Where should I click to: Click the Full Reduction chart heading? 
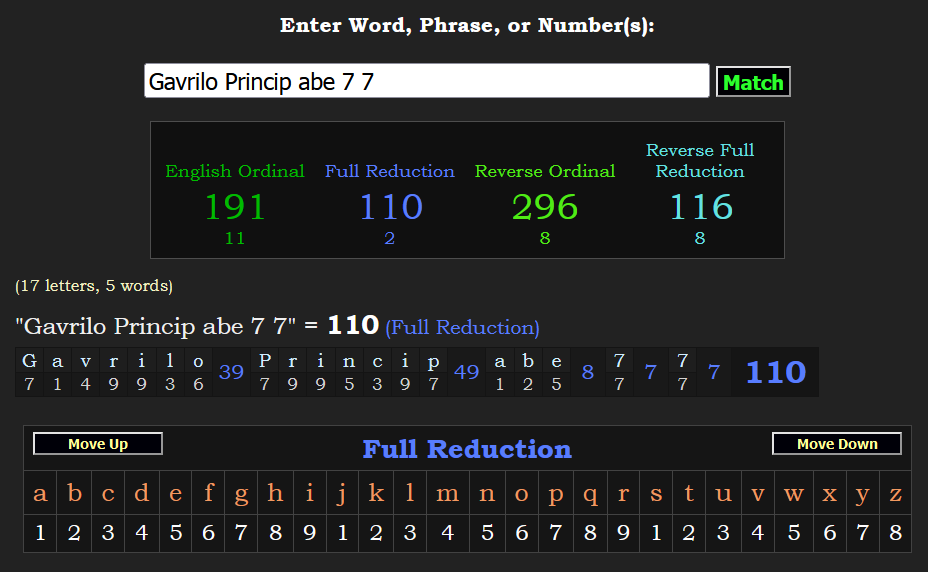coord(467,449)
